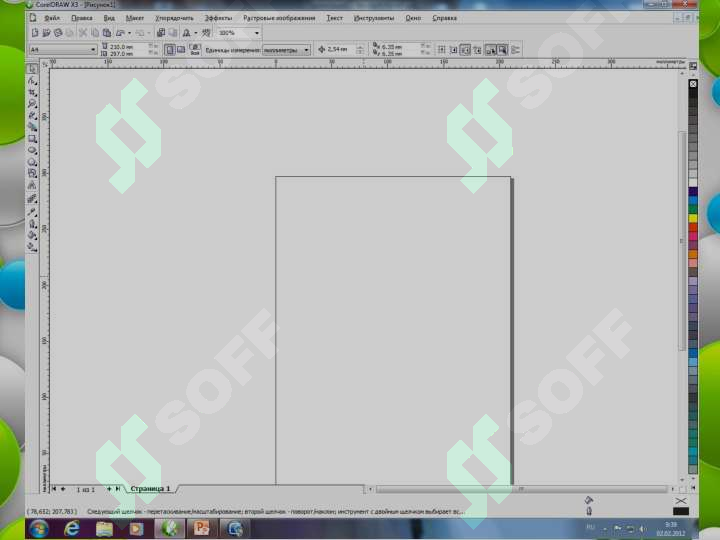
Task: Set page orientation to Landscape
Action: tap(181, 50)
